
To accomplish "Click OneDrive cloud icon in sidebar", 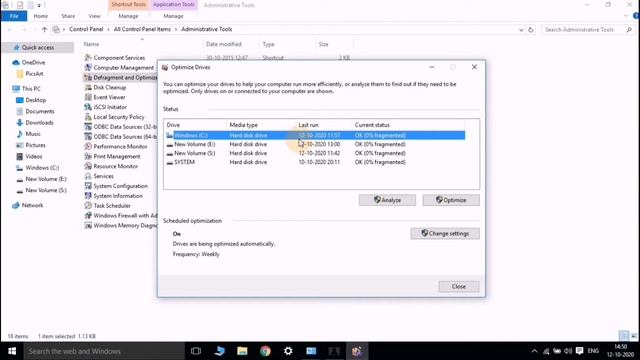I will tap(16, 62).
